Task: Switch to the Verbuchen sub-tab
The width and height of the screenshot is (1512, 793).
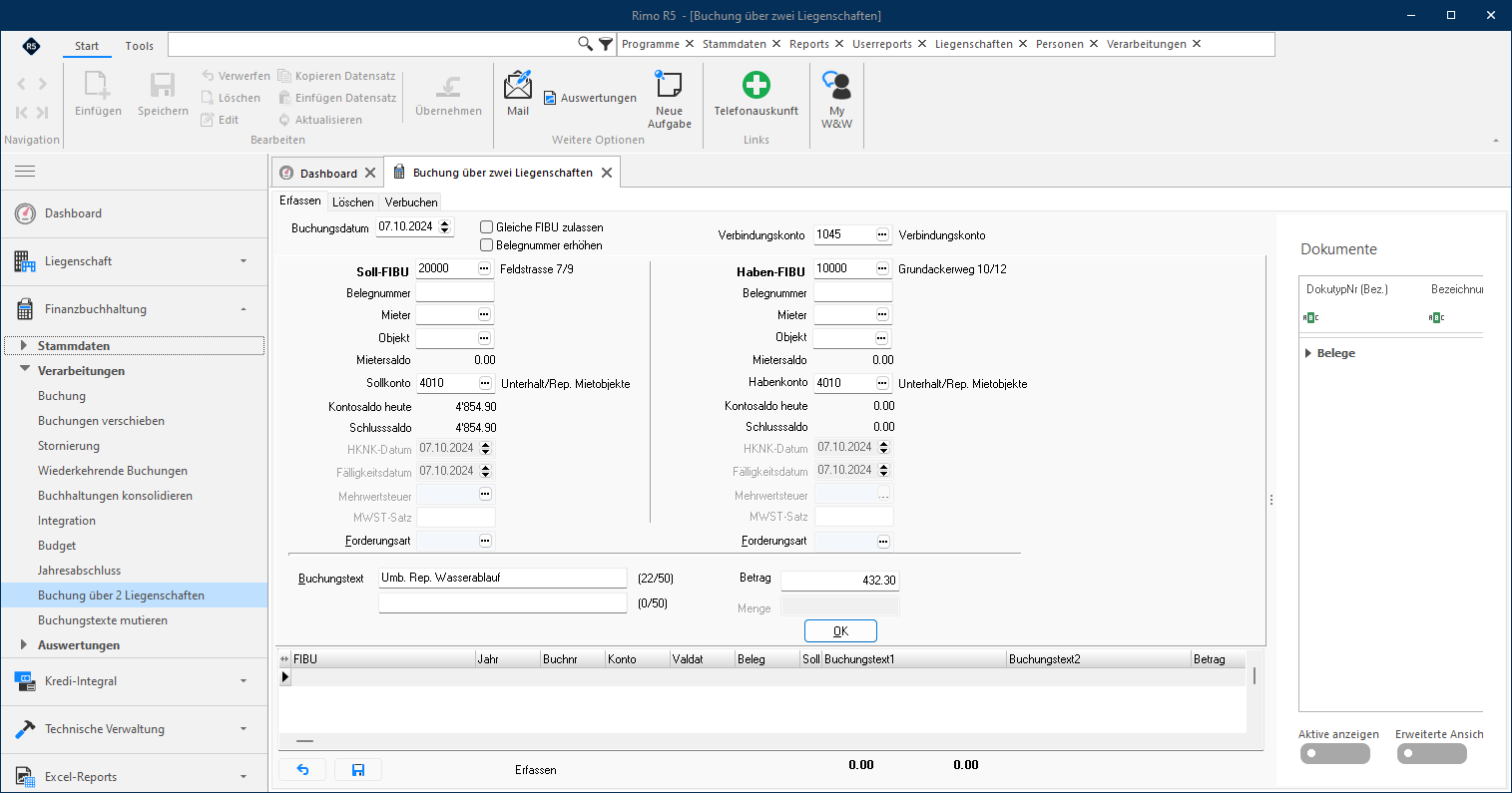Action: (x=411, y=201)
